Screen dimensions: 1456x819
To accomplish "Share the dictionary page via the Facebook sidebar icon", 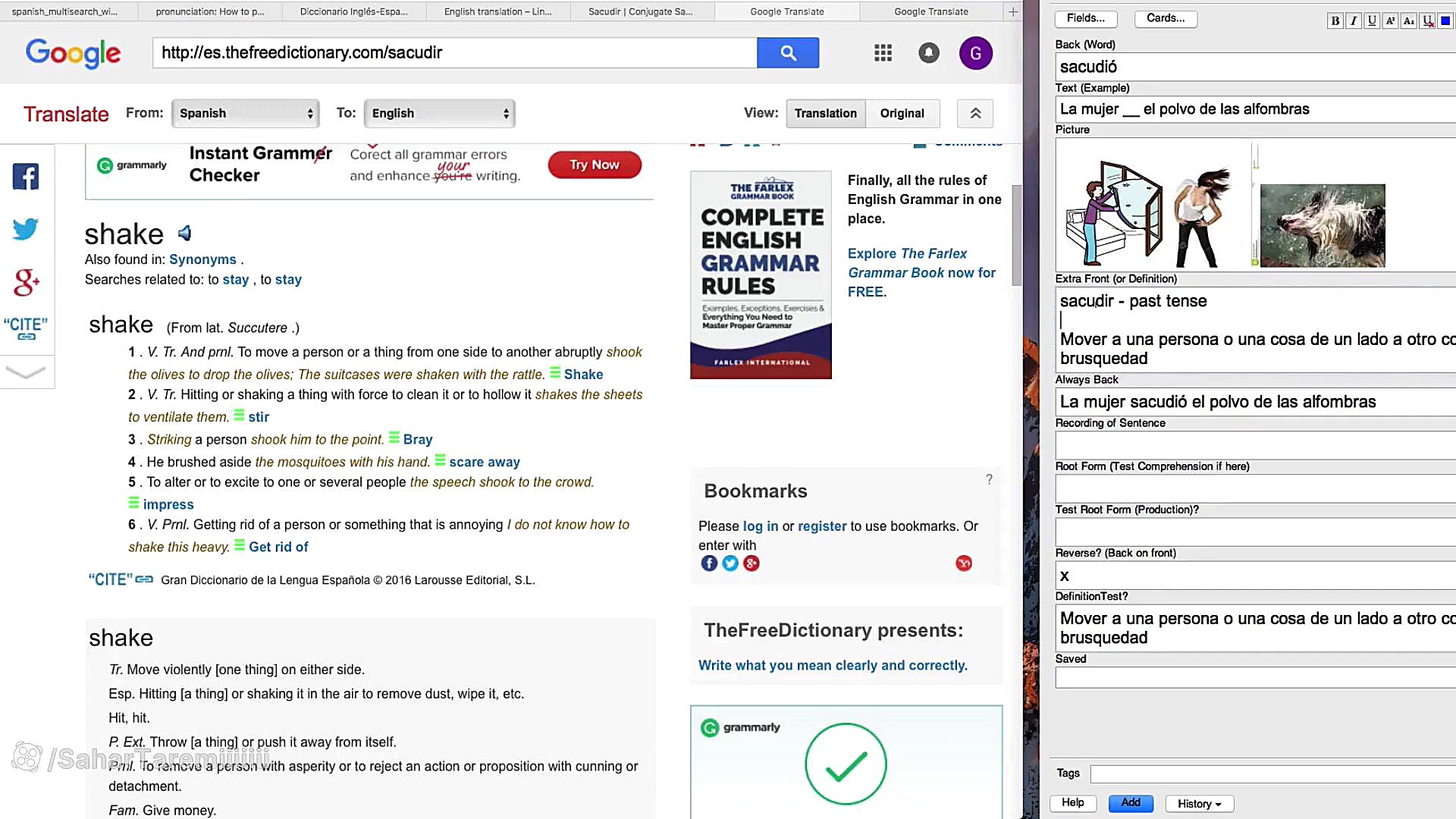I will pos(26,176).
